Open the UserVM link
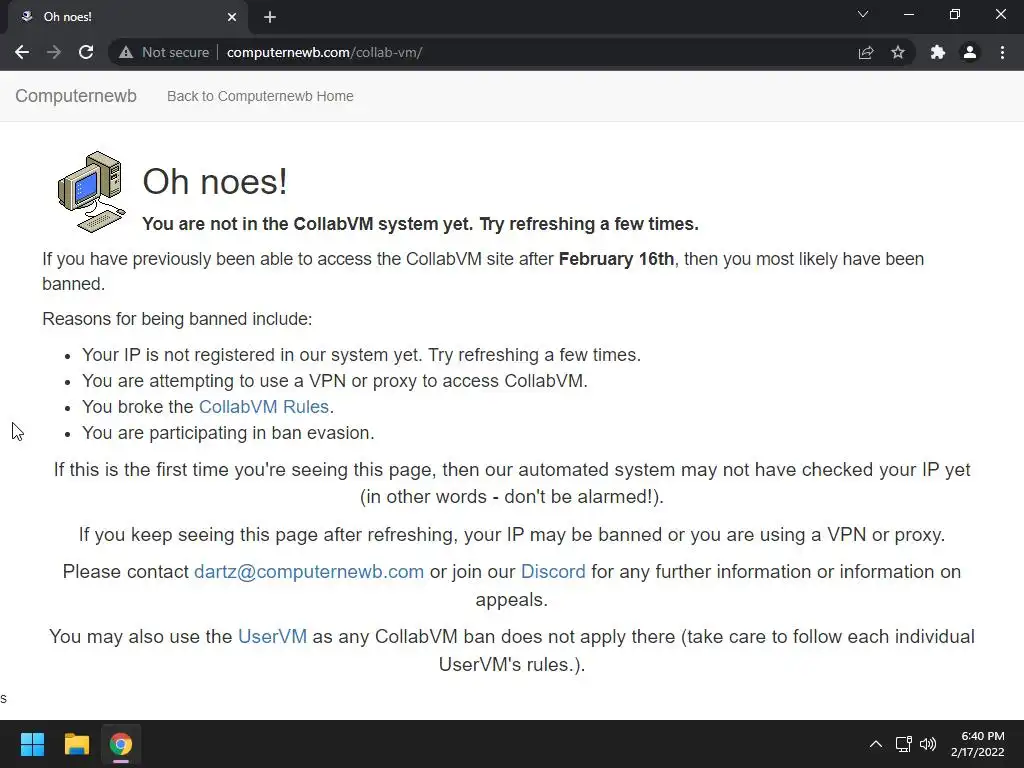 pyautogui.click(x=272, y=636)
